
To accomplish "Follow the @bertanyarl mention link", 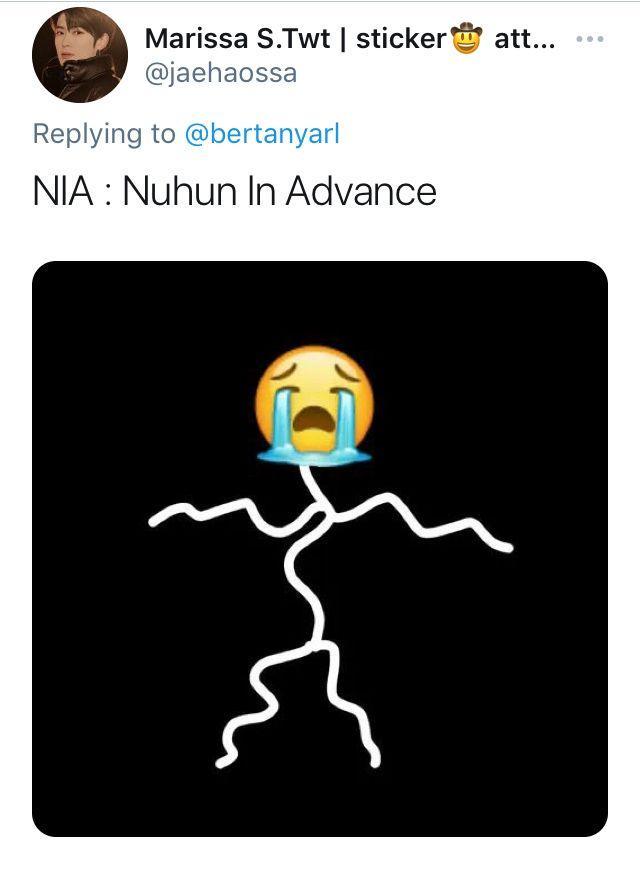I will point(262,134).
